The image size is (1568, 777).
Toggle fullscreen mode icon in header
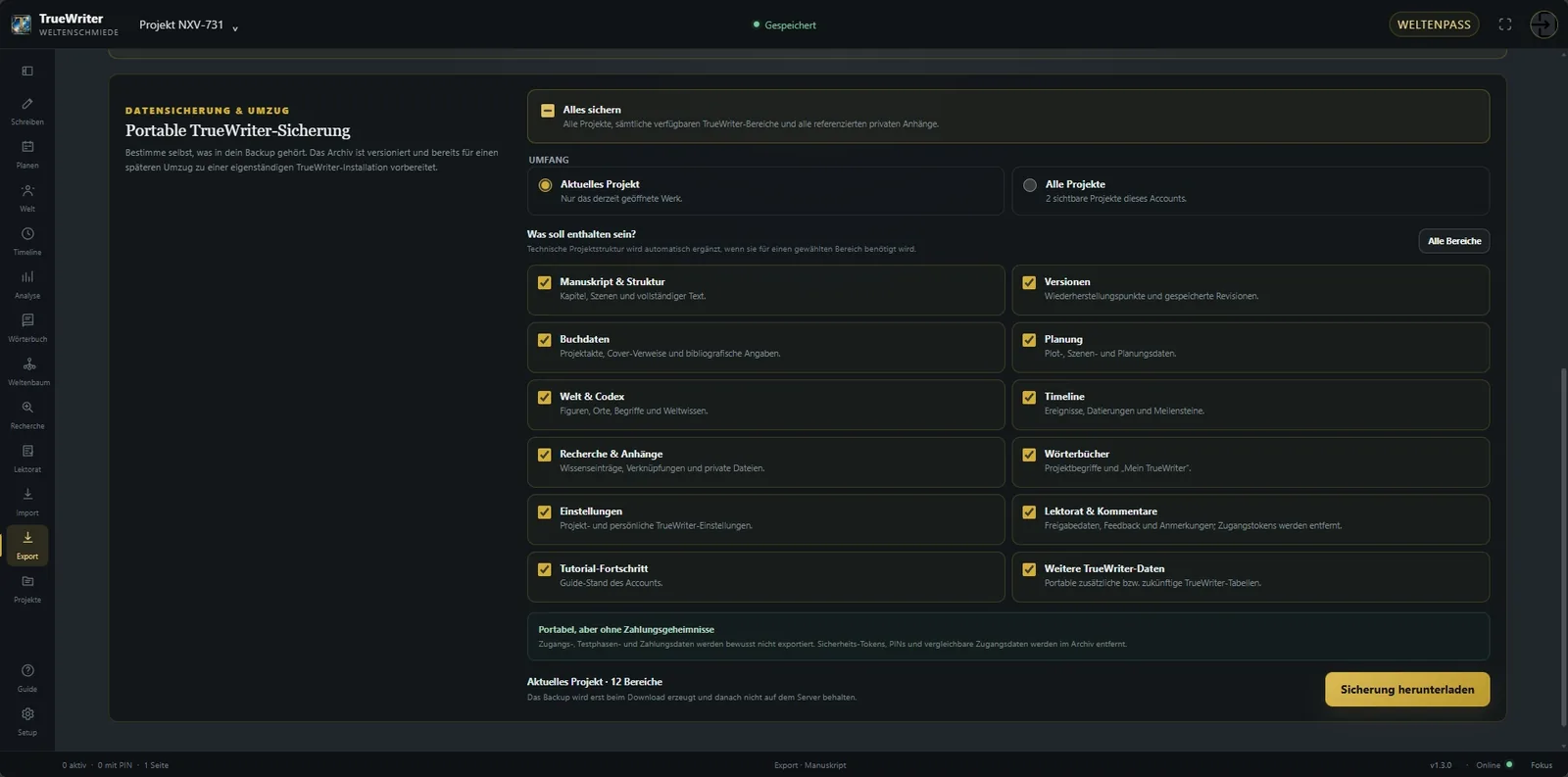coord(1505,24)
